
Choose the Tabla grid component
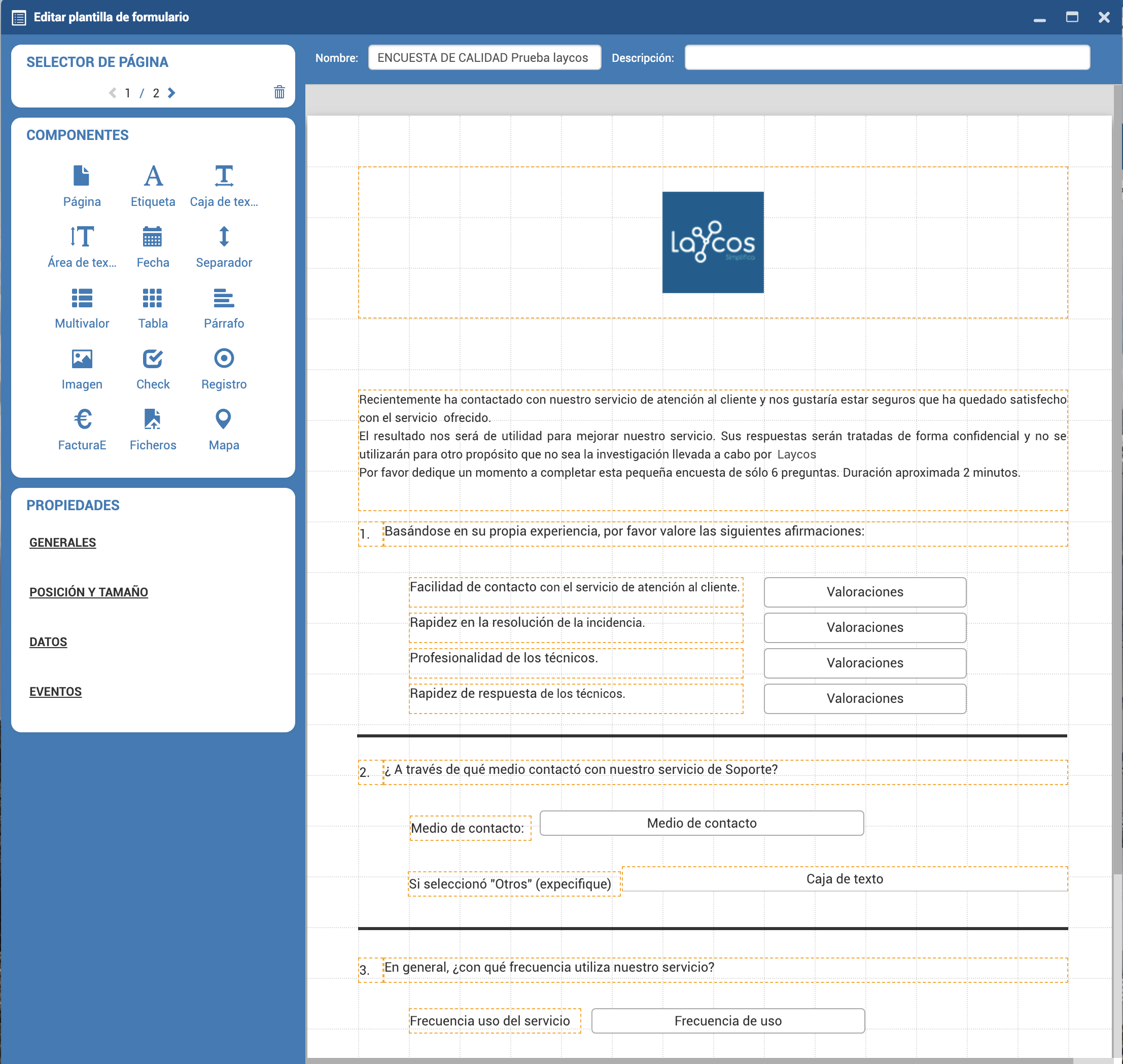pyautogui.click(x=153, y=298)
